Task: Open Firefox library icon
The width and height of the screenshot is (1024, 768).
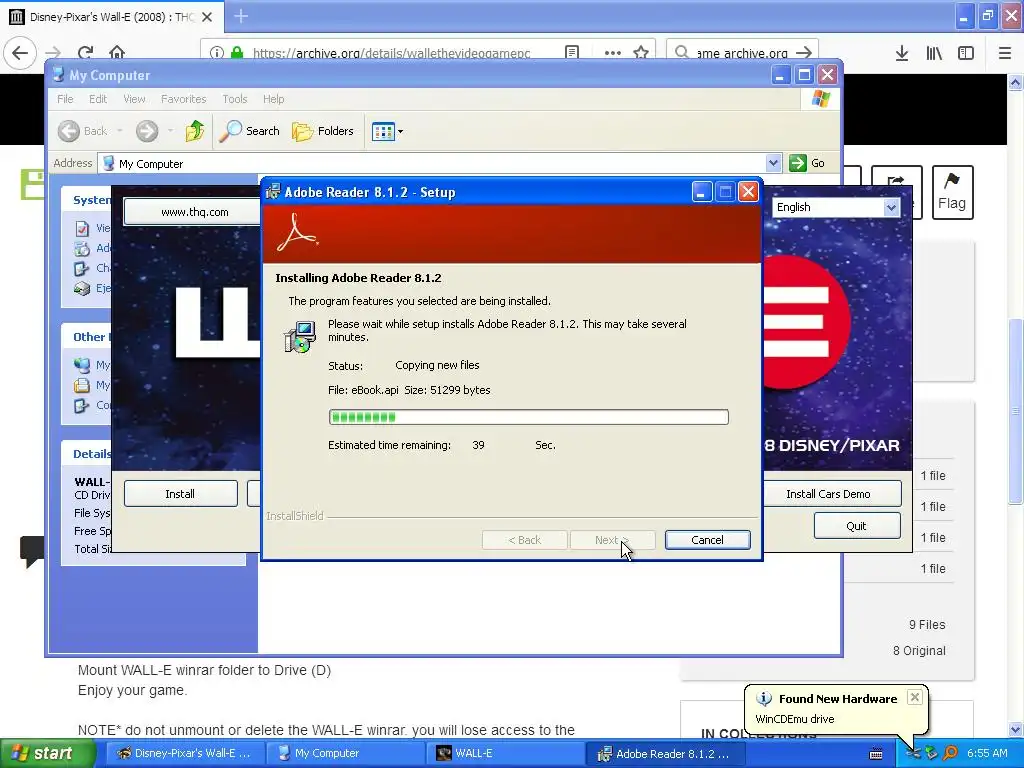Action: coord(934,53)
